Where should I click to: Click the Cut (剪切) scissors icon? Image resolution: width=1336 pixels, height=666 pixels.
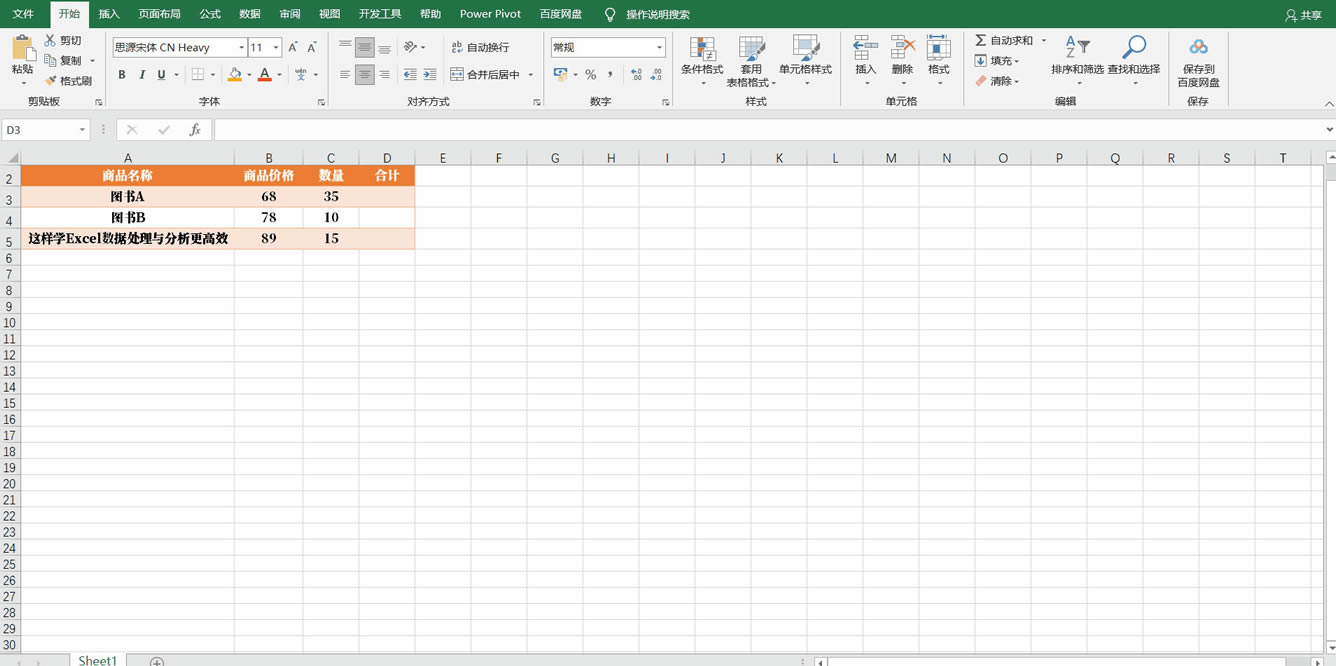(51, 41)
